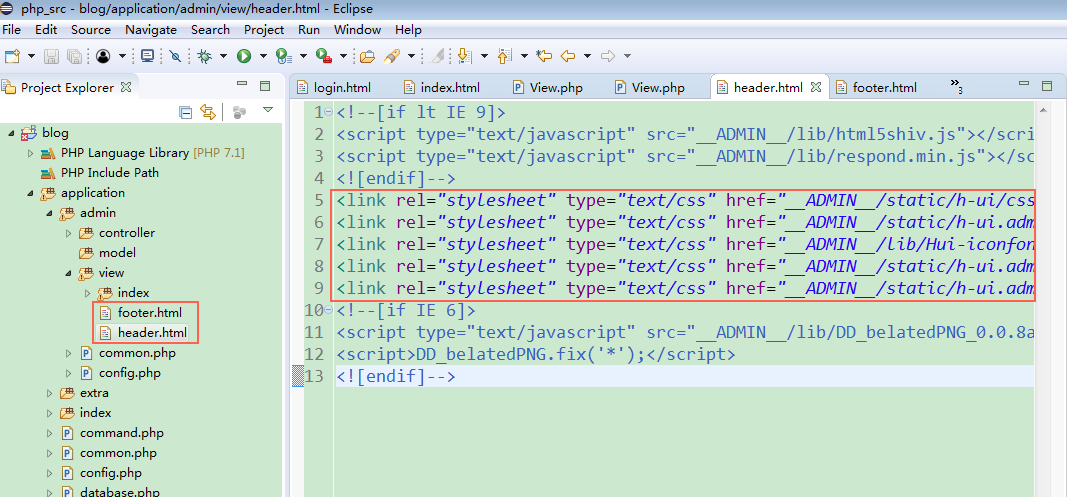Click the Back navigation arrow

pos(568,57)
